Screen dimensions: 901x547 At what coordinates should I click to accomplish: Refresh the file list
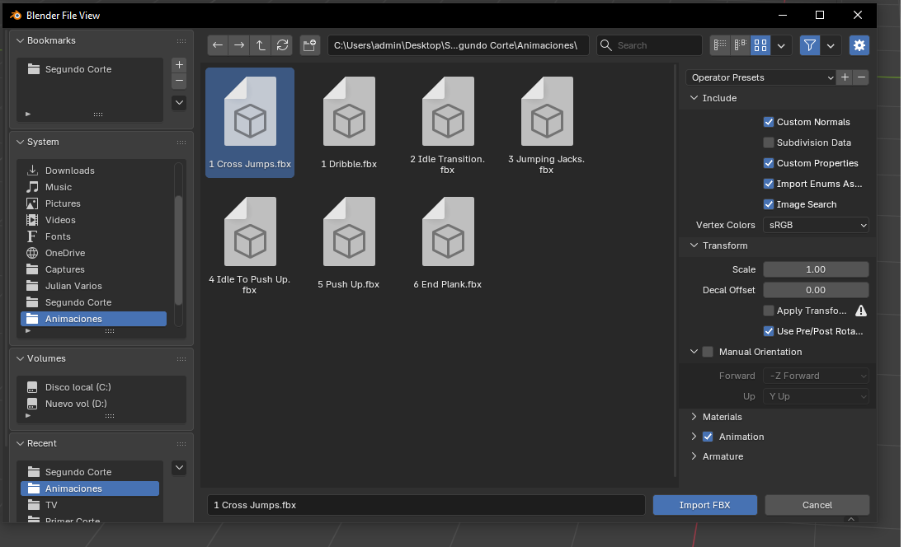(282, 45)
